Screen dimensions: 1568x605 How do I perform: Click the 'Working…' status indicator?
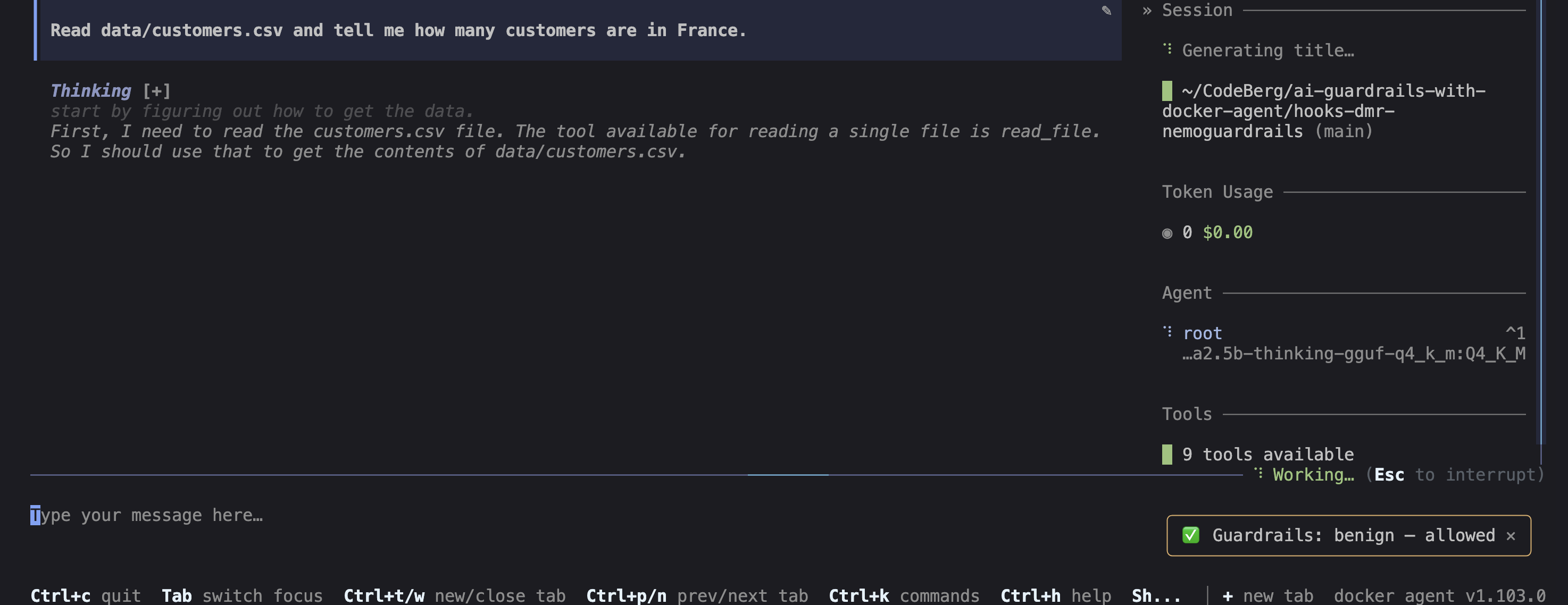pos(1314,475)
